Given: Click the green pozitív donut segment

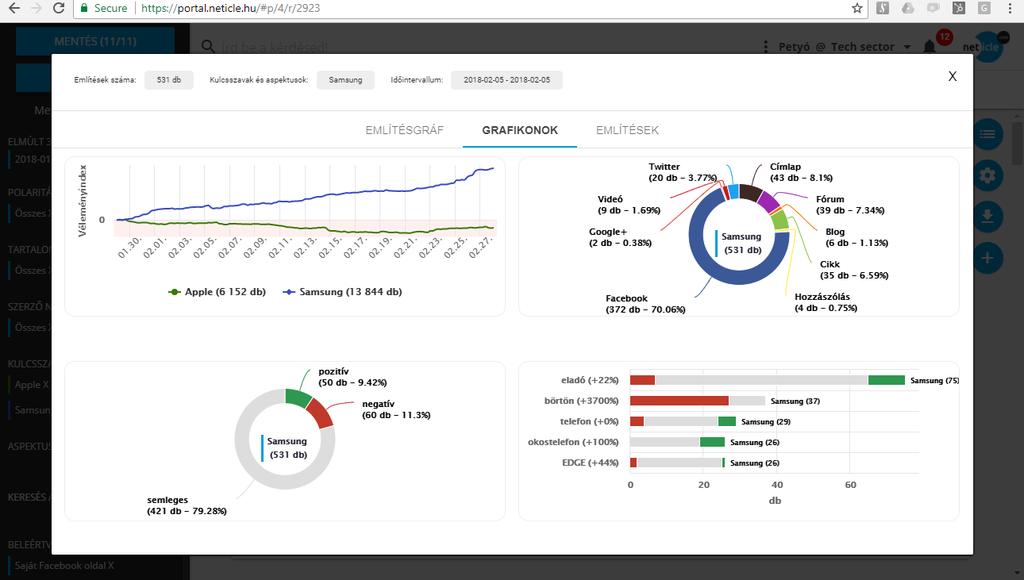Looking at the screenshot, I should (x=298, y=398).
